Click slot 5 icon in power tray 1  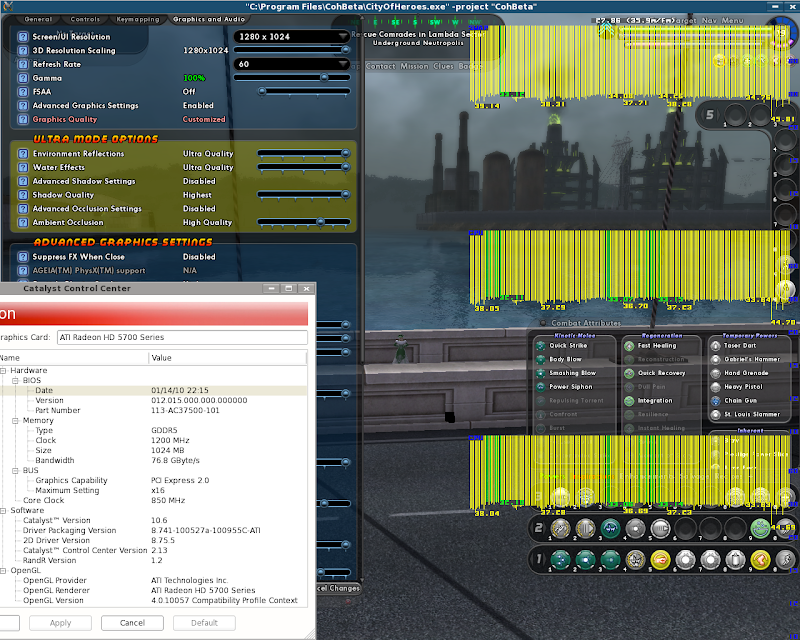pos(660,560)
